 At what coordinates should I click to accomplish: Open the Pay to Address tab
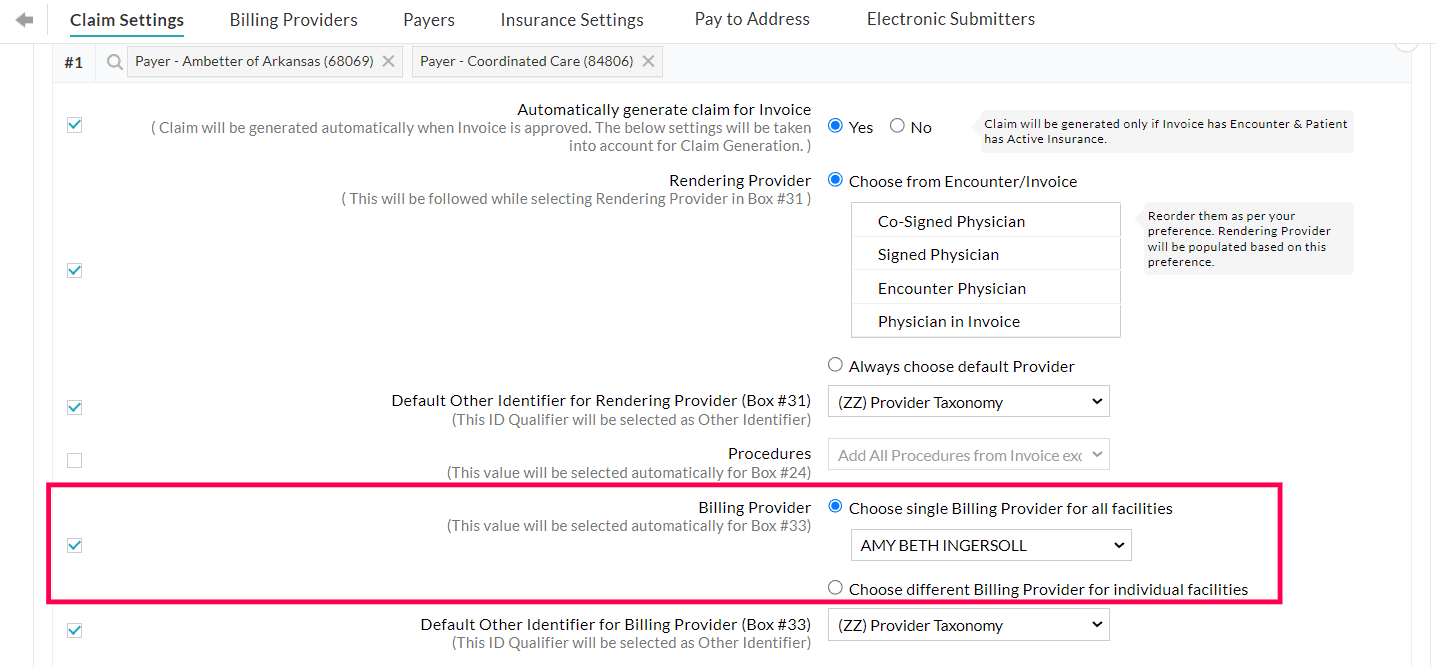[752, 19]
